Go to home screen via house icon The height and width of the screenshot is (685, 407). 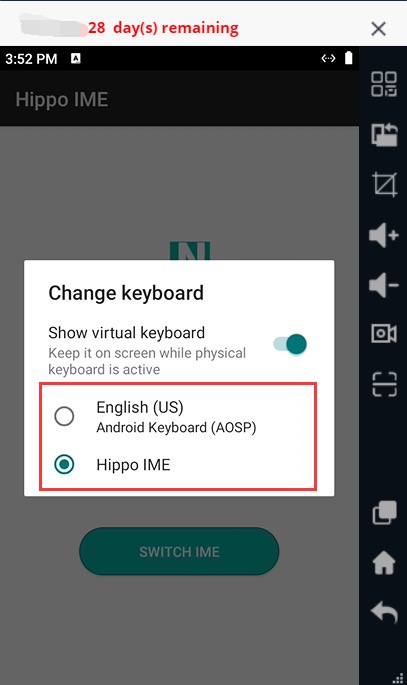point(384,562)
